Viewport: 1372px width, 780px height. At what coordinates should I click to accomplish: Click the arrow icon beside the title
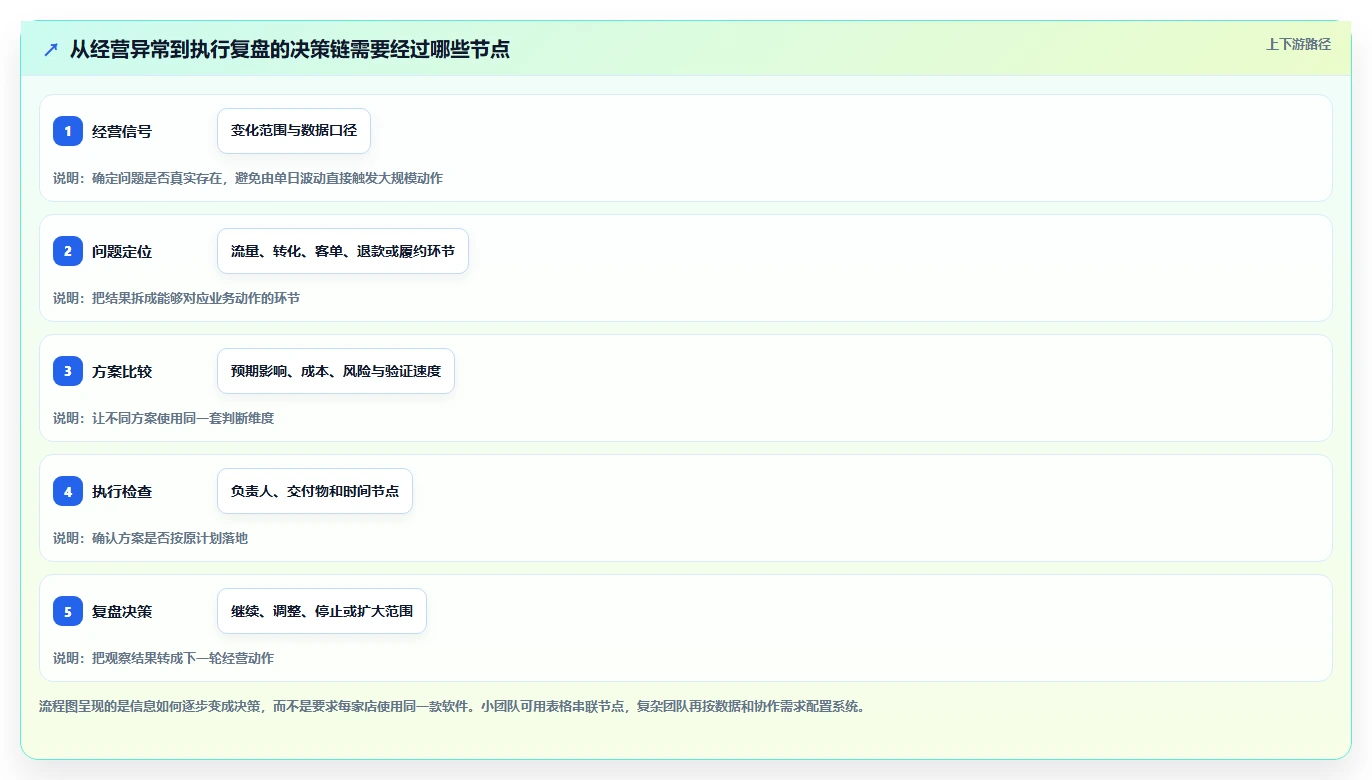[51, 49]
